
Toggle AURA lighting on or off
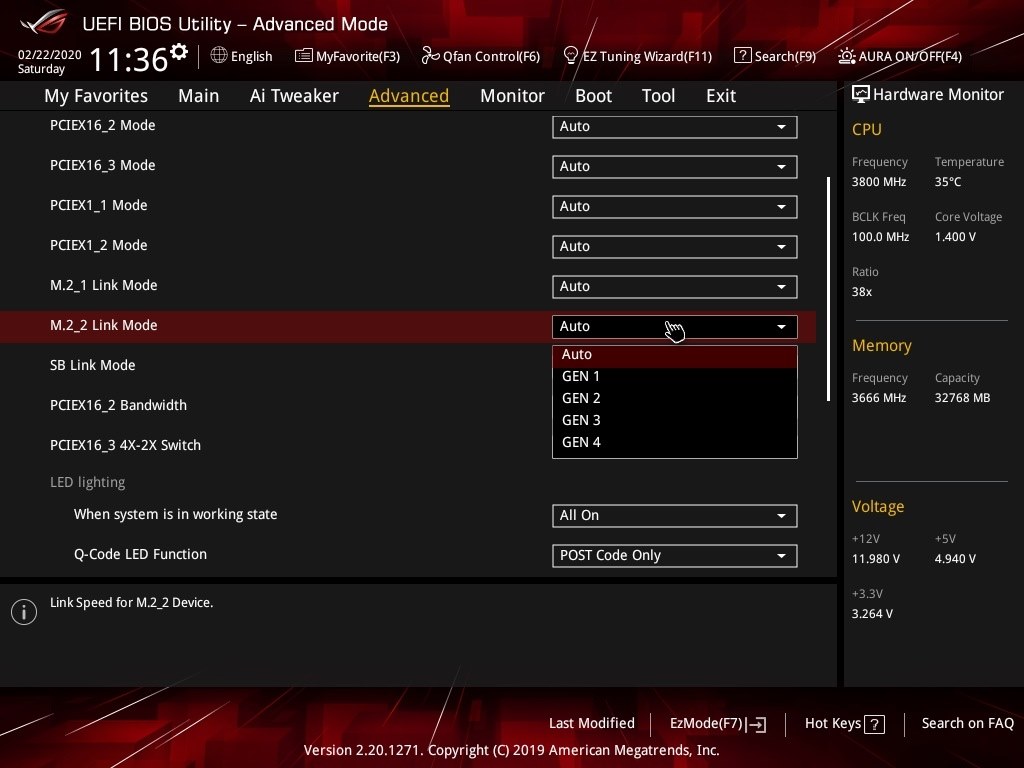[x=899, y=56]
